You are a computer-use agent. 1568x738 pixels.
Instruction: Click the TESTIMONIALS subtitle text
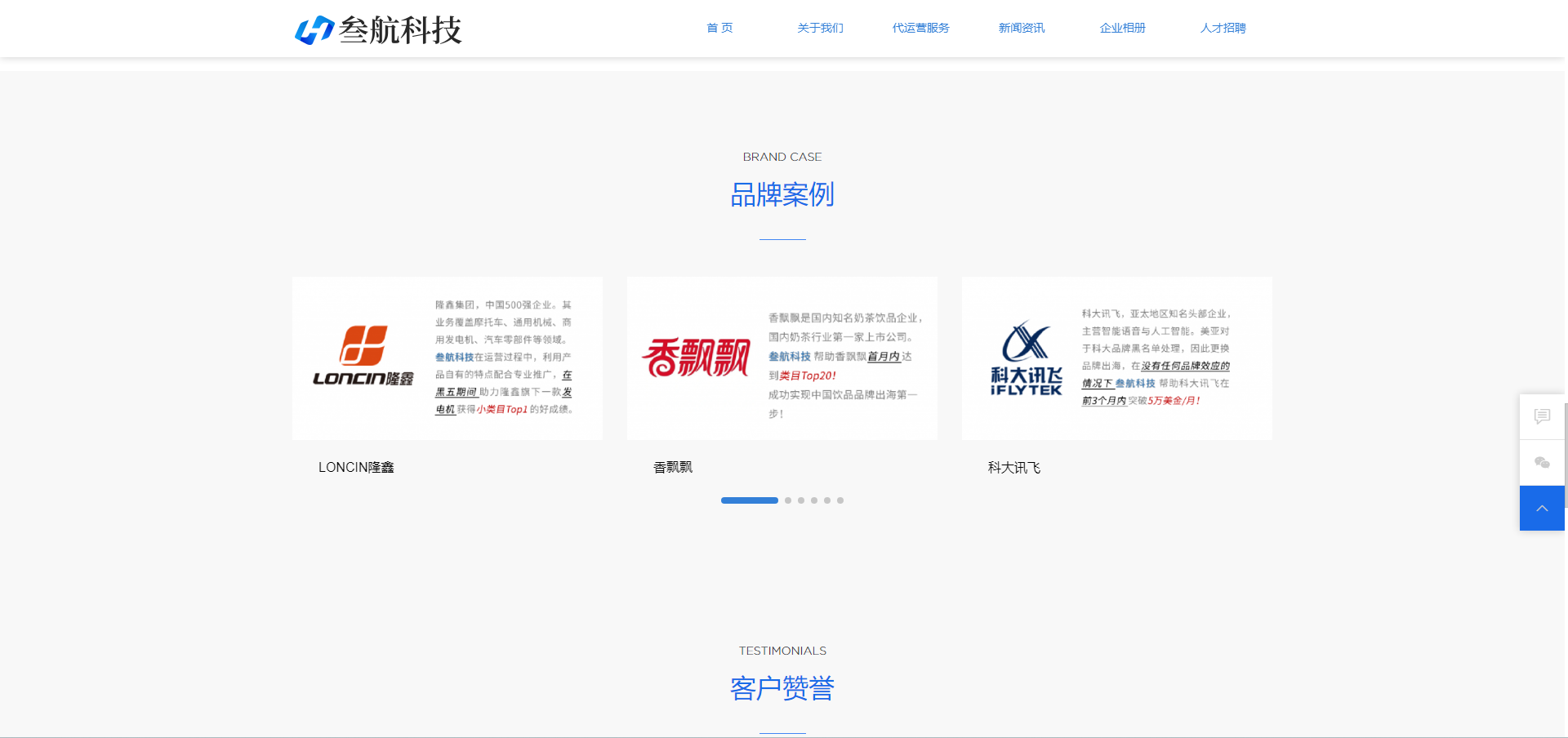point(782,651)
